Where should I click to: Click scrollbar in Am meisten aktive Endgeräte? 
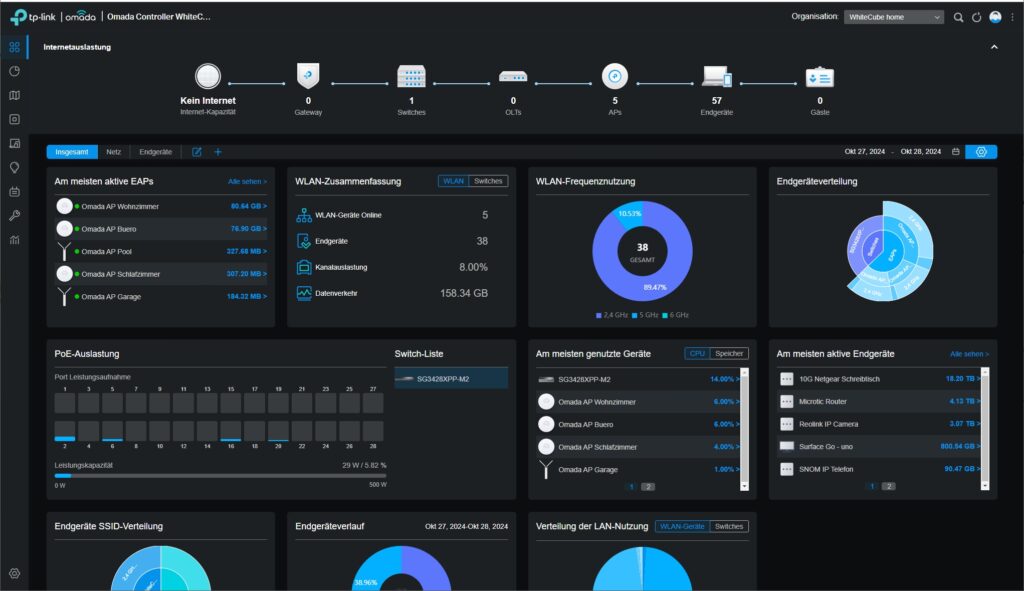[985, 428]
